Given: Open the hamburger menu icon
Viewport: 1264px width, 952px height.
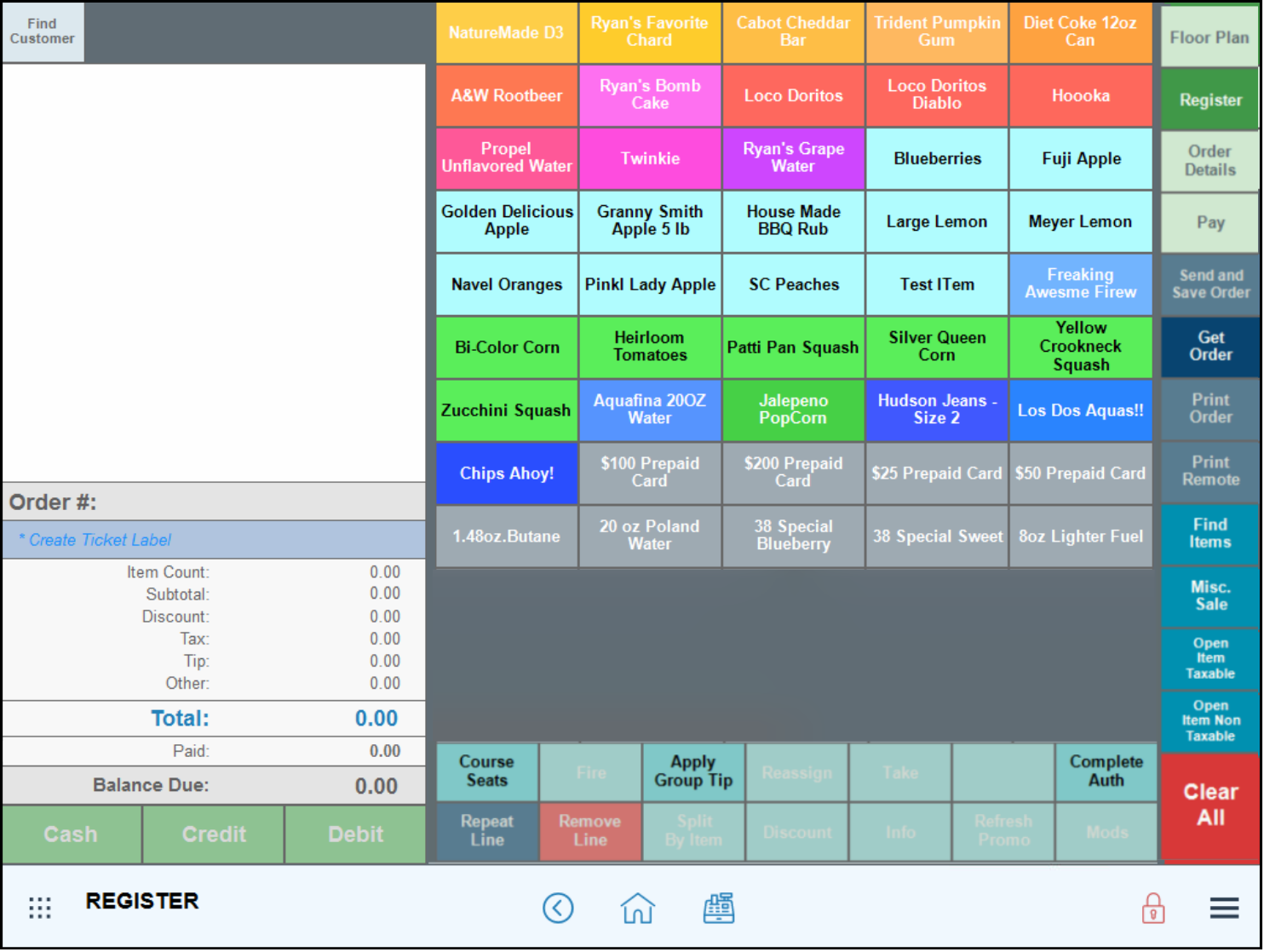Looking at the screenshot, I should click(x=1224, y=908).
